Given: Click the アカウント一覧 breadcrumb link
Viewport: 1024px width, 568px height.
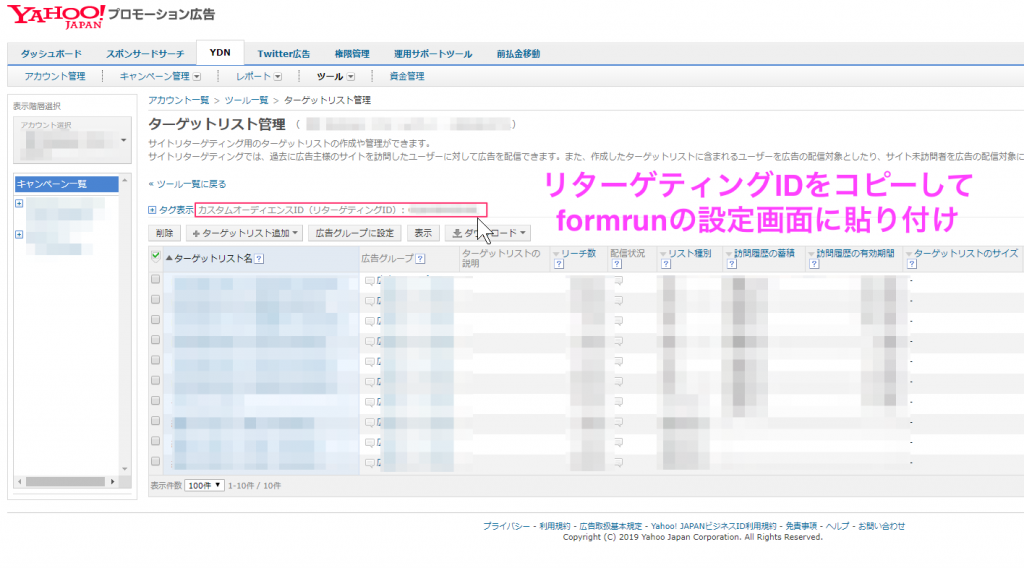Looking at the screenshot, I should coord(178,100).
